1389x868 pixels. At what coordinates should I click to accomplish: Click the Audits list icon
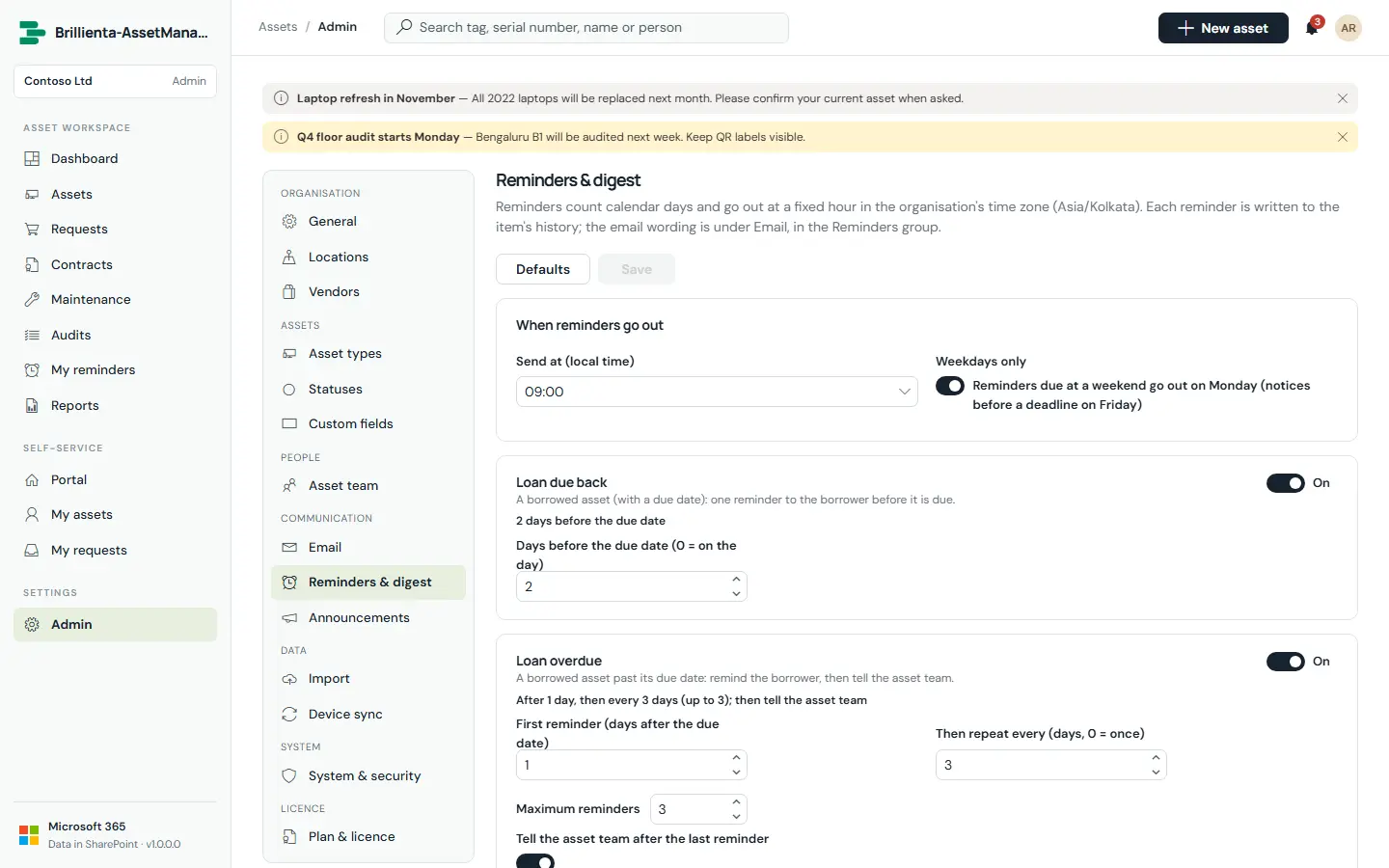pyautogui.click(x=32, y=335)
